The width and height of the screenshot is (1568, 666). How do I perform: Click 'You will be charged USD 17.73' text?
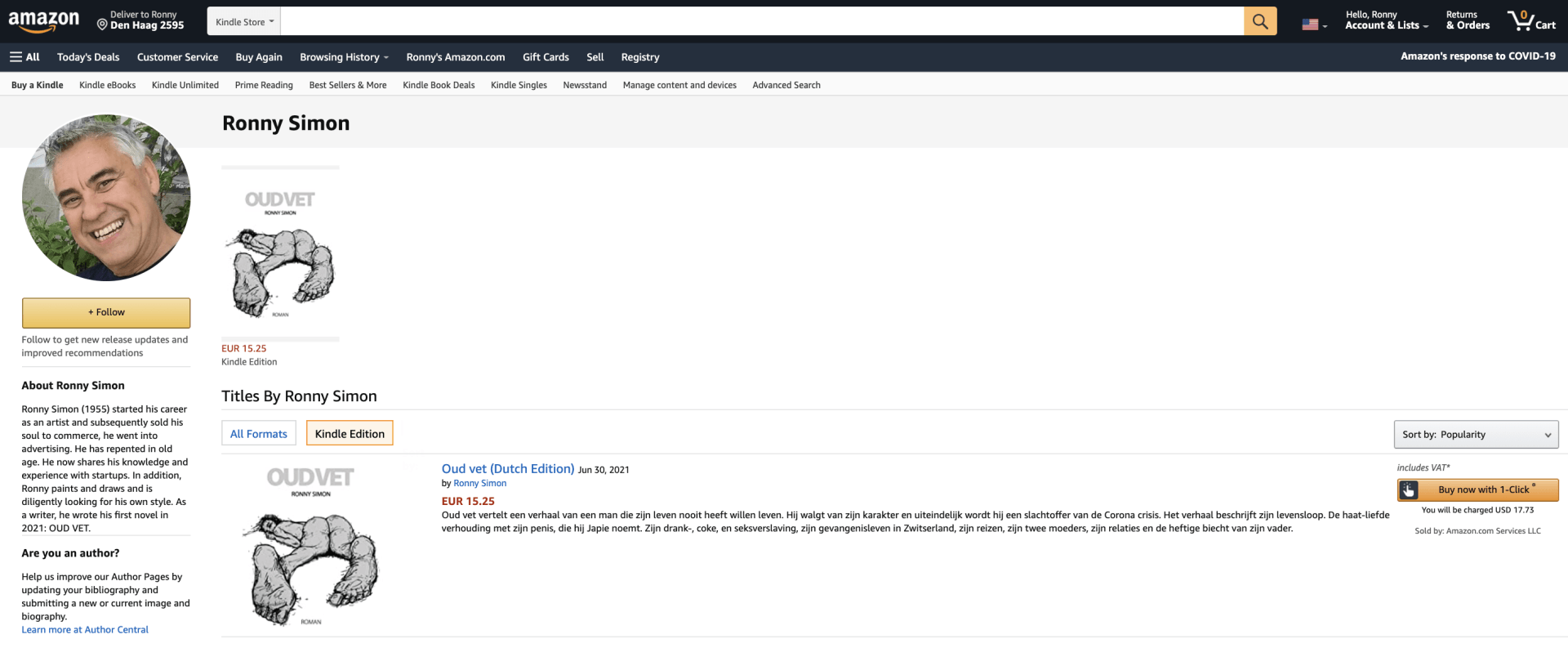[1478, 510]
